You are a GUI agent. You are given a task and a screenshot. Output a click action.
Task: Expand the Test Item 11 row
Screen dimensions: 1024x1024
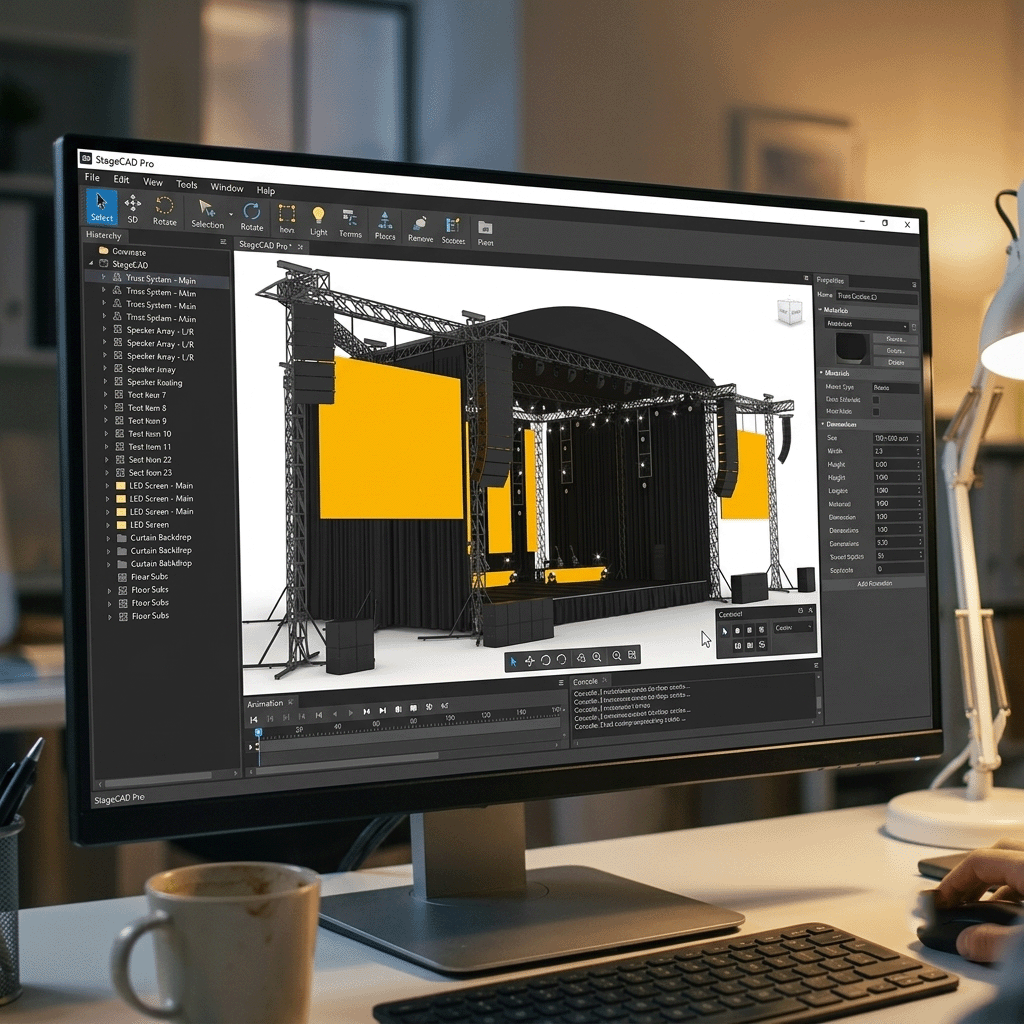(x=106, y=447)
